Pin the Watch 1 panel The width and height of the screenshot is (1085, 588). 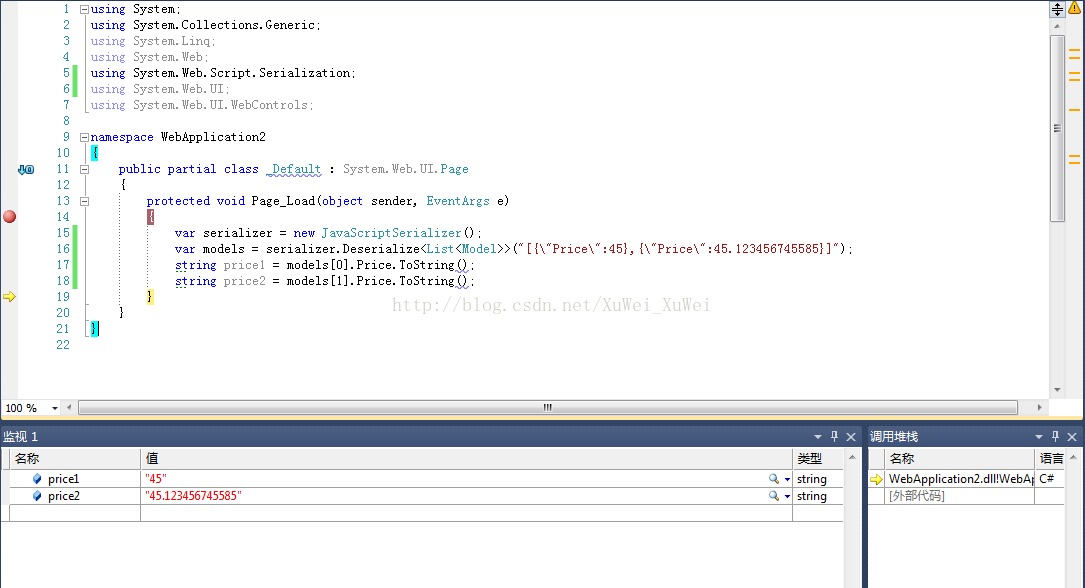[835, 437]
